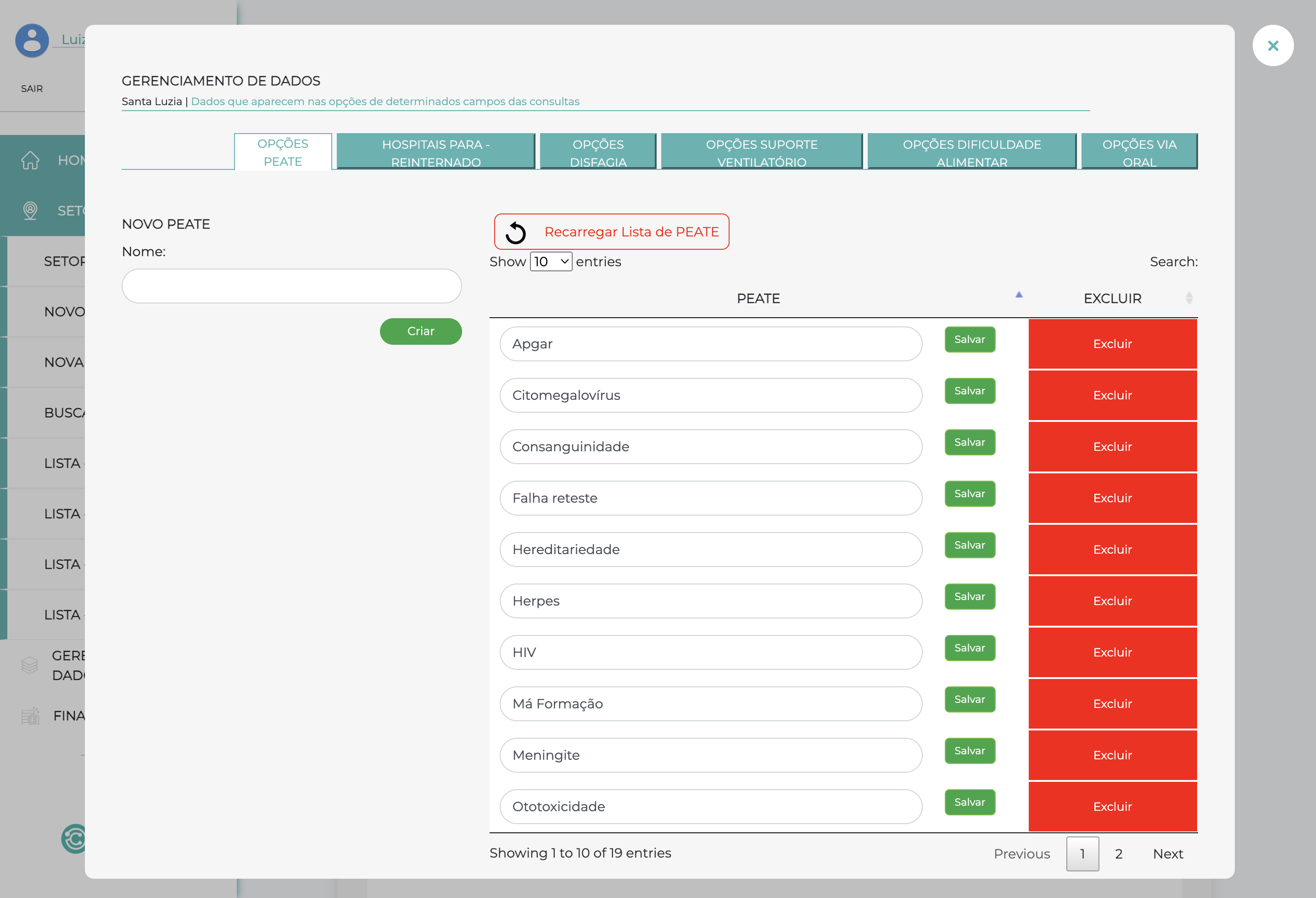1316x898 pixels.
Task: Click the Nome input field under NOVO PEATE
Action: pyautogui.click(x=291, y=286)
